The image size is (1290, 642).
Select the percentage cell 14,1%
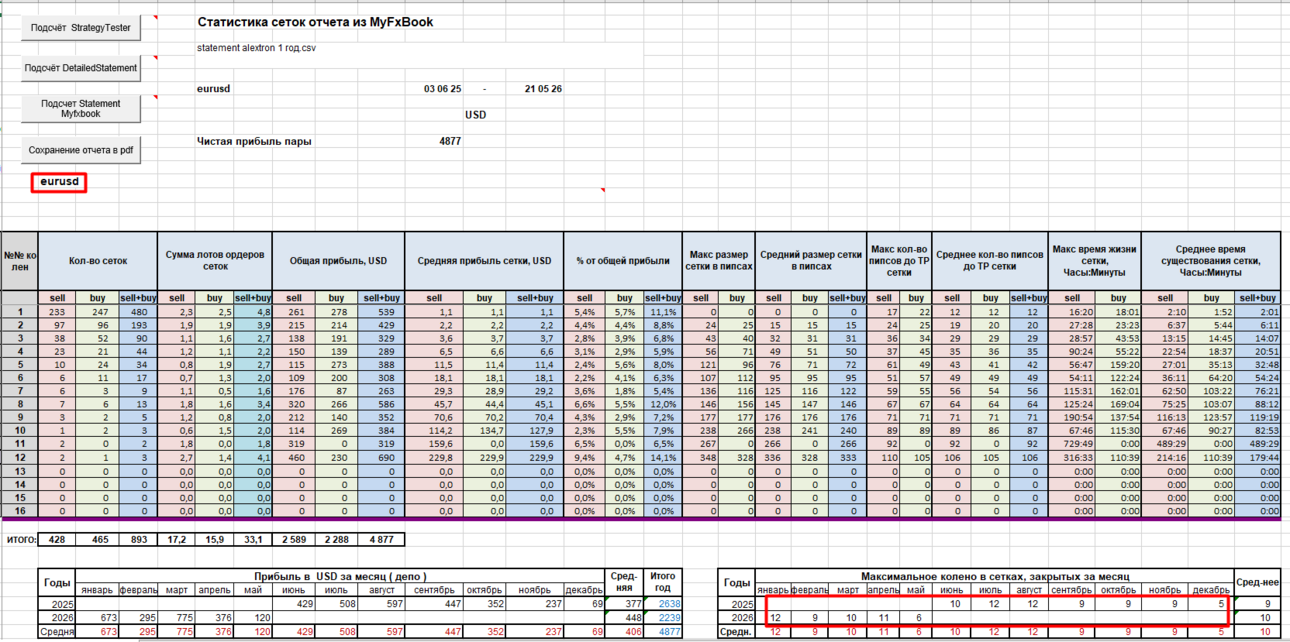point(662,456)
